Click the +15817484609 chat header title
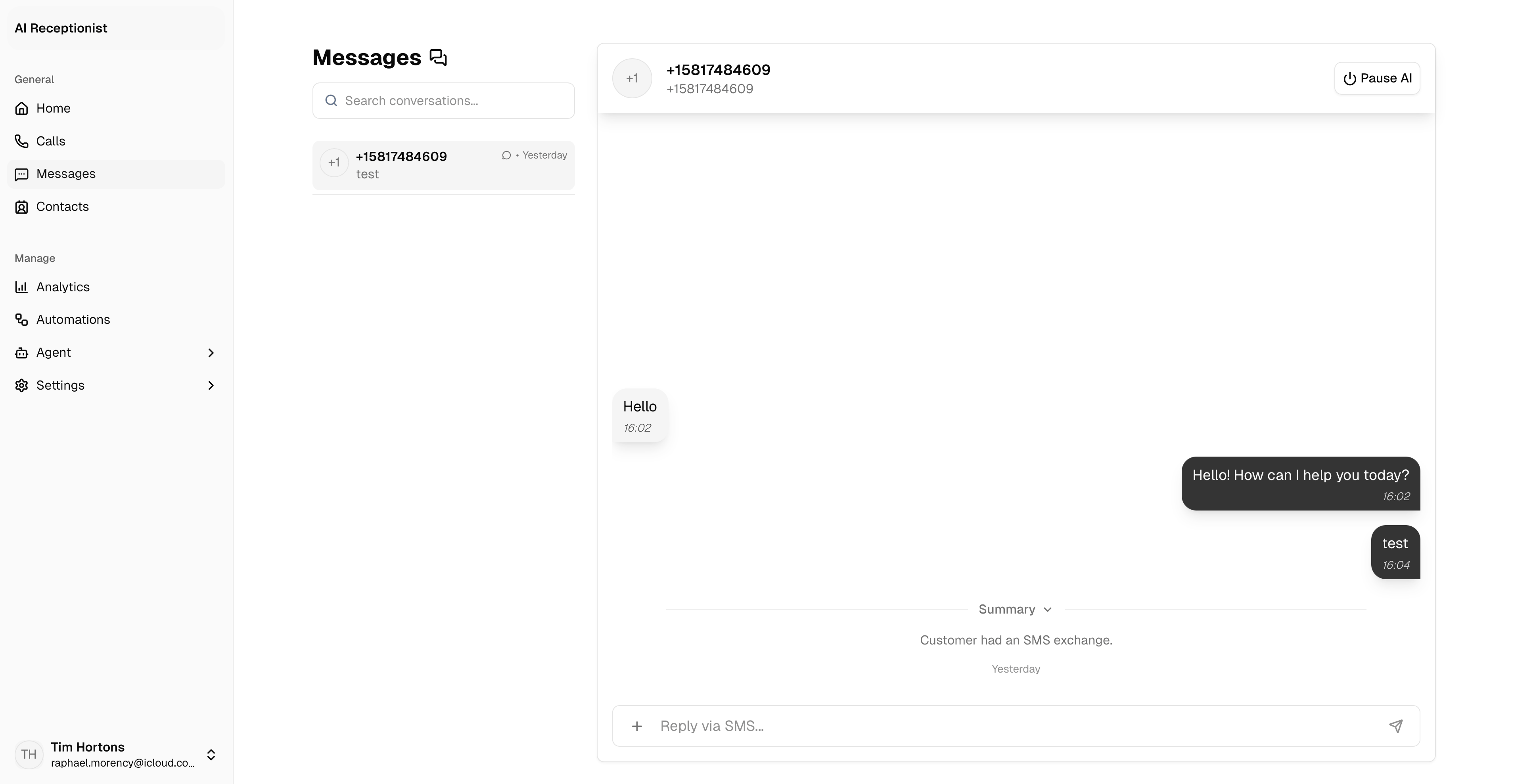The image size is (1514, 784). 718,70
